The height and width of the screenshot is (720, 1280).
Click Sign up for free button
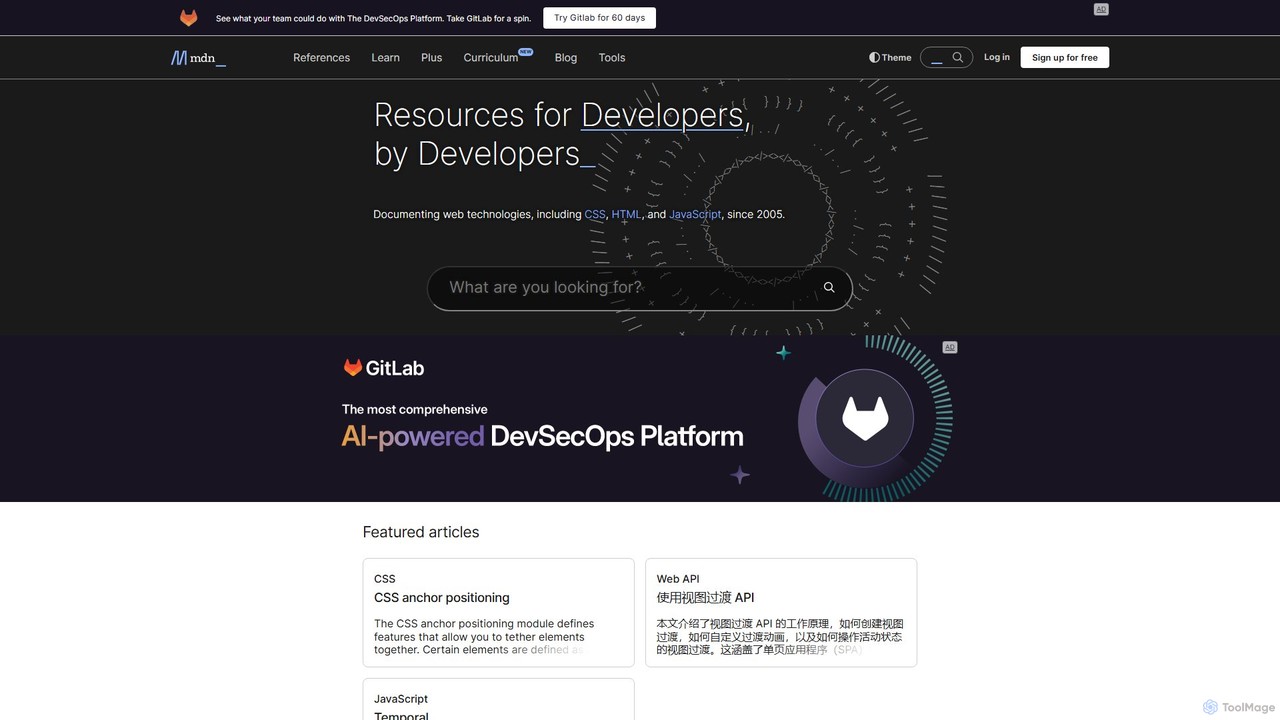[1065, 58]
